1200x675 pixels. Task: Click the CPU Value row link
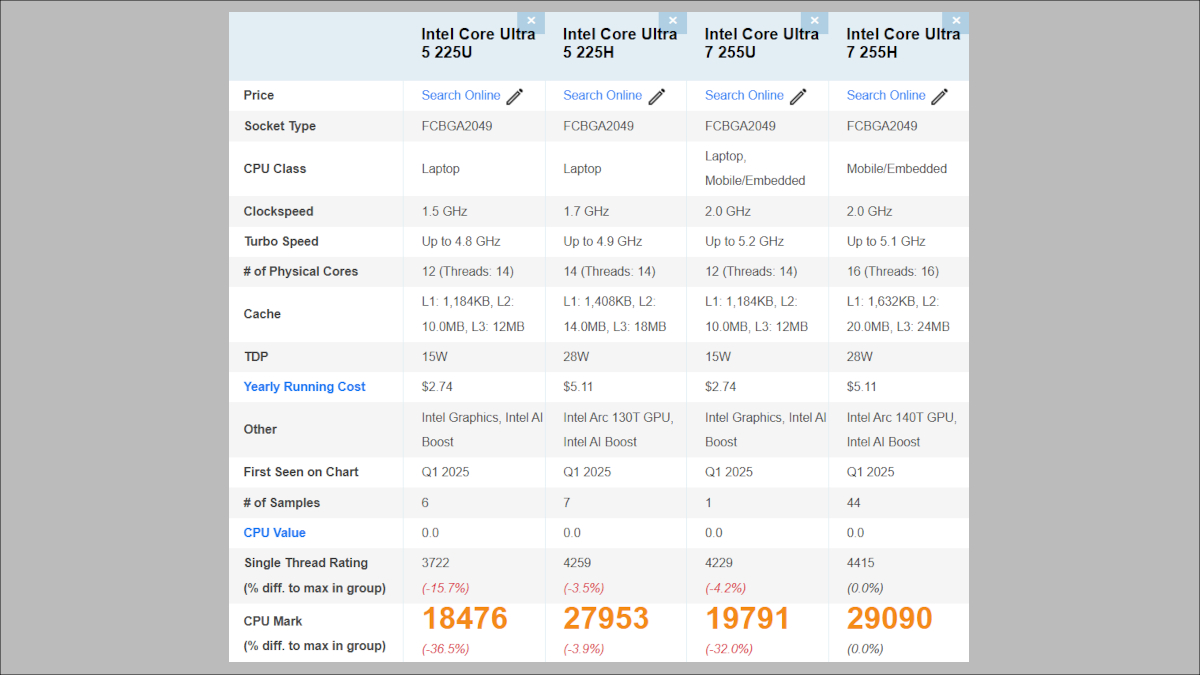(275, 533)
